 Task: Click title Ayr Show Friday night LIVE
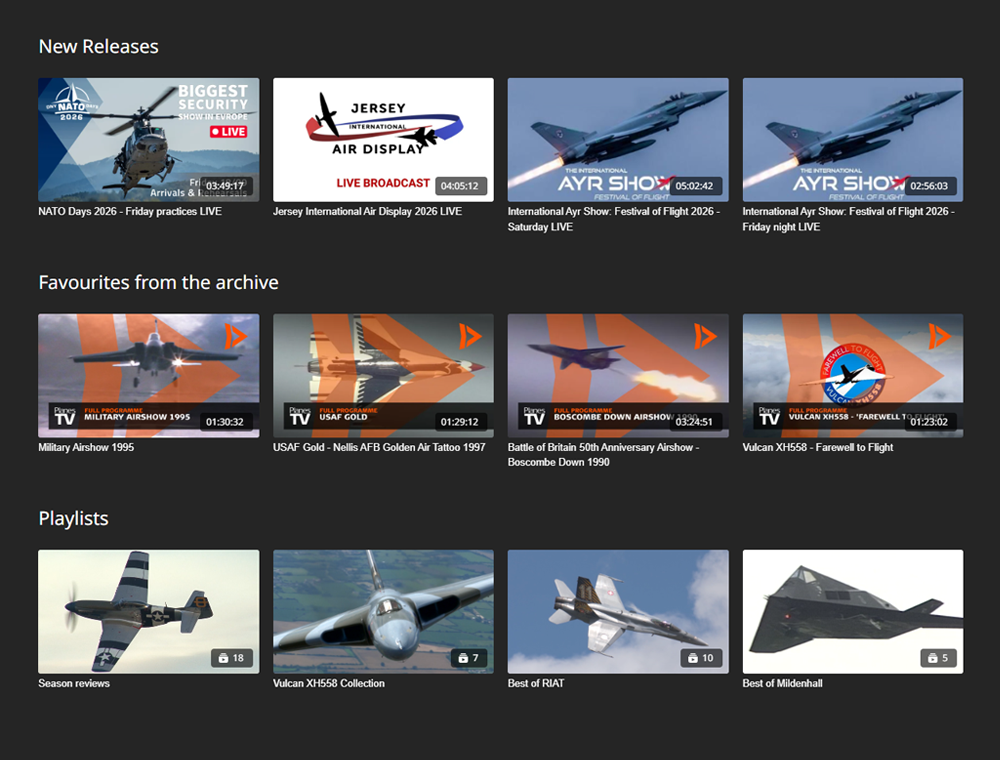click(x=848, y=219)
